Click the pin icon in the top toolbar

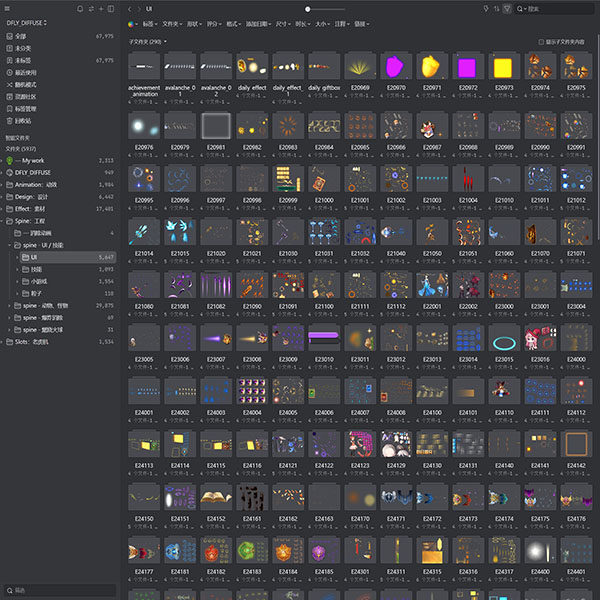[x=486, y=8]
